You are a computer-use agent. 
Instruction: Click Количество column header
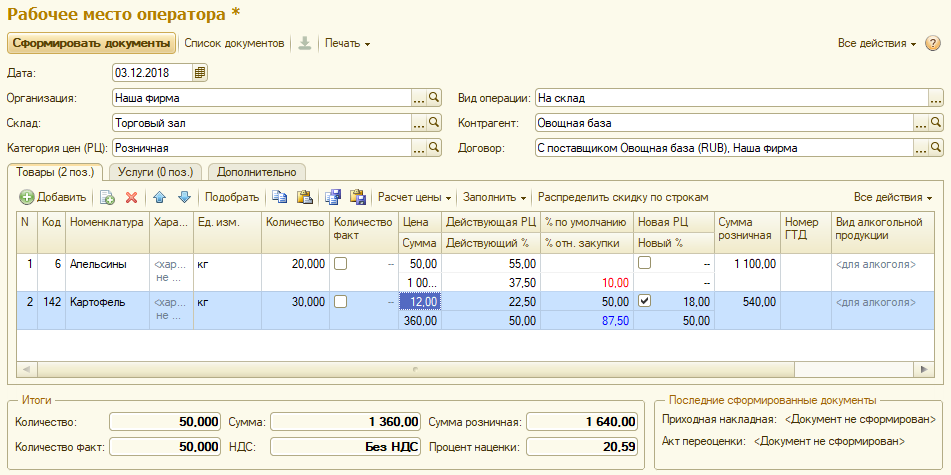[295, 232]
